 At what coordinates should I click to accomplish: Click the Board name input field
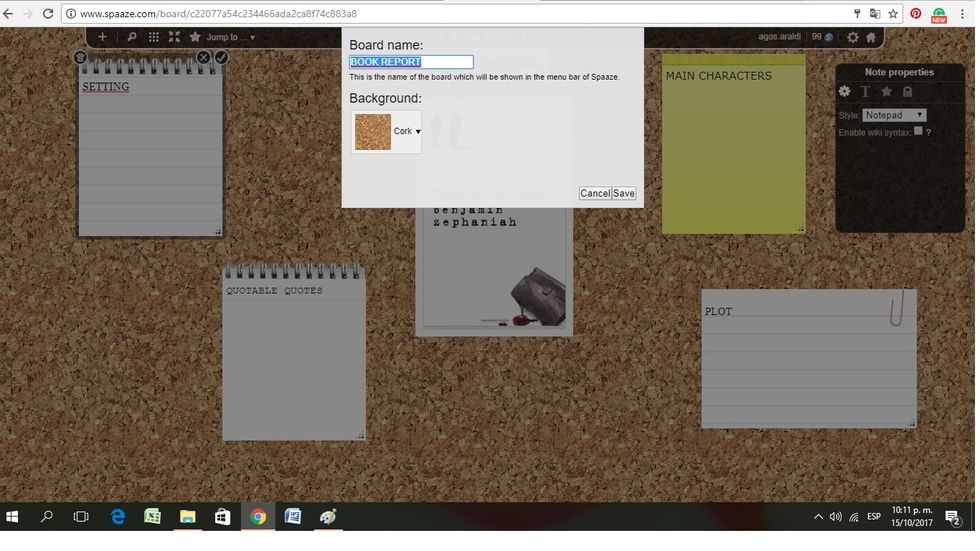coord(411,61)
